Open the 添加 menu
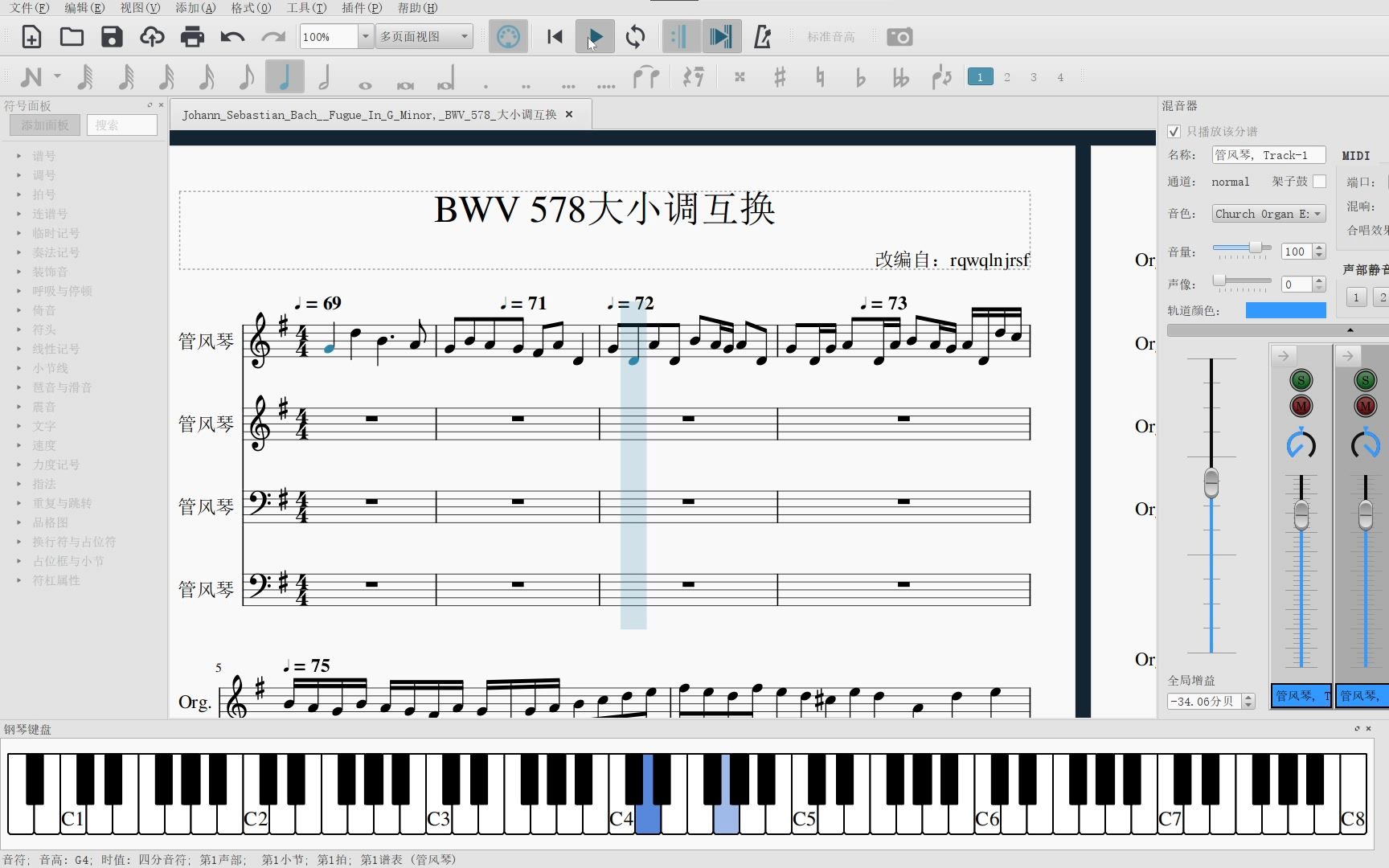The image size is (1389, 868). [x=195, y=8]
